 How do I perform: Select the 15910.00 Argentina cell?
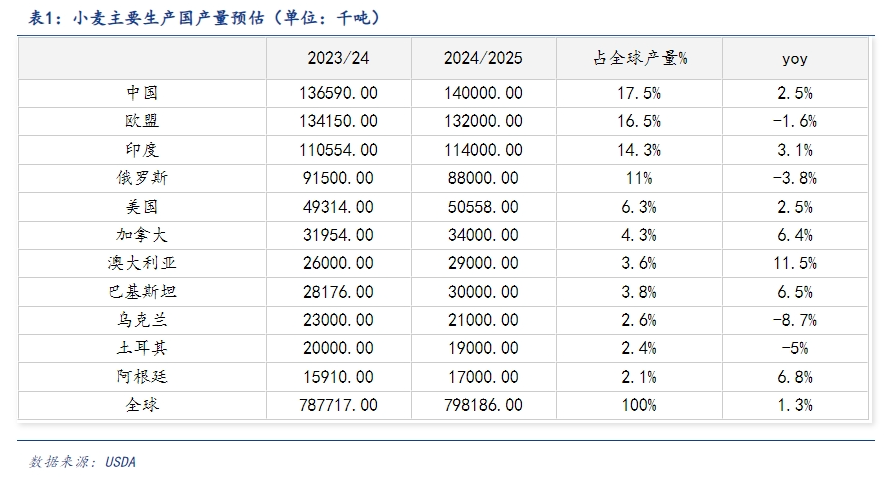pos(338,377)
